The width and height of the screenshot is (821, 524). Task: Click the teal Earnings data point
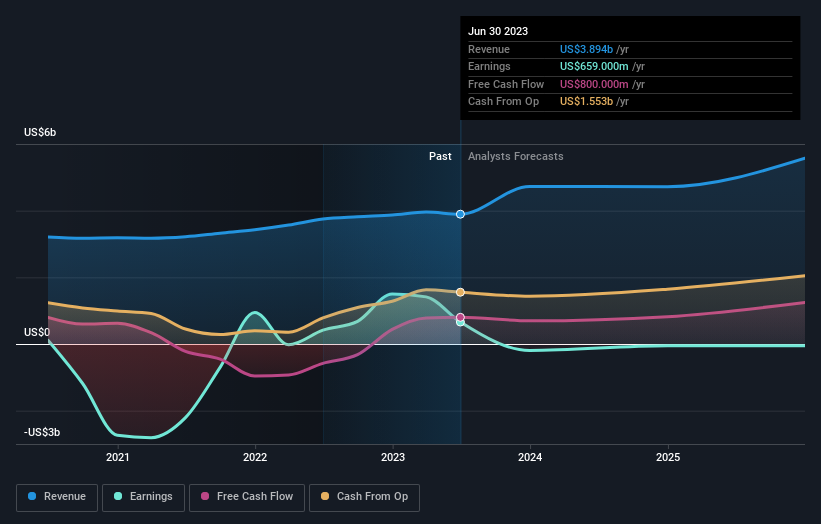460,322
